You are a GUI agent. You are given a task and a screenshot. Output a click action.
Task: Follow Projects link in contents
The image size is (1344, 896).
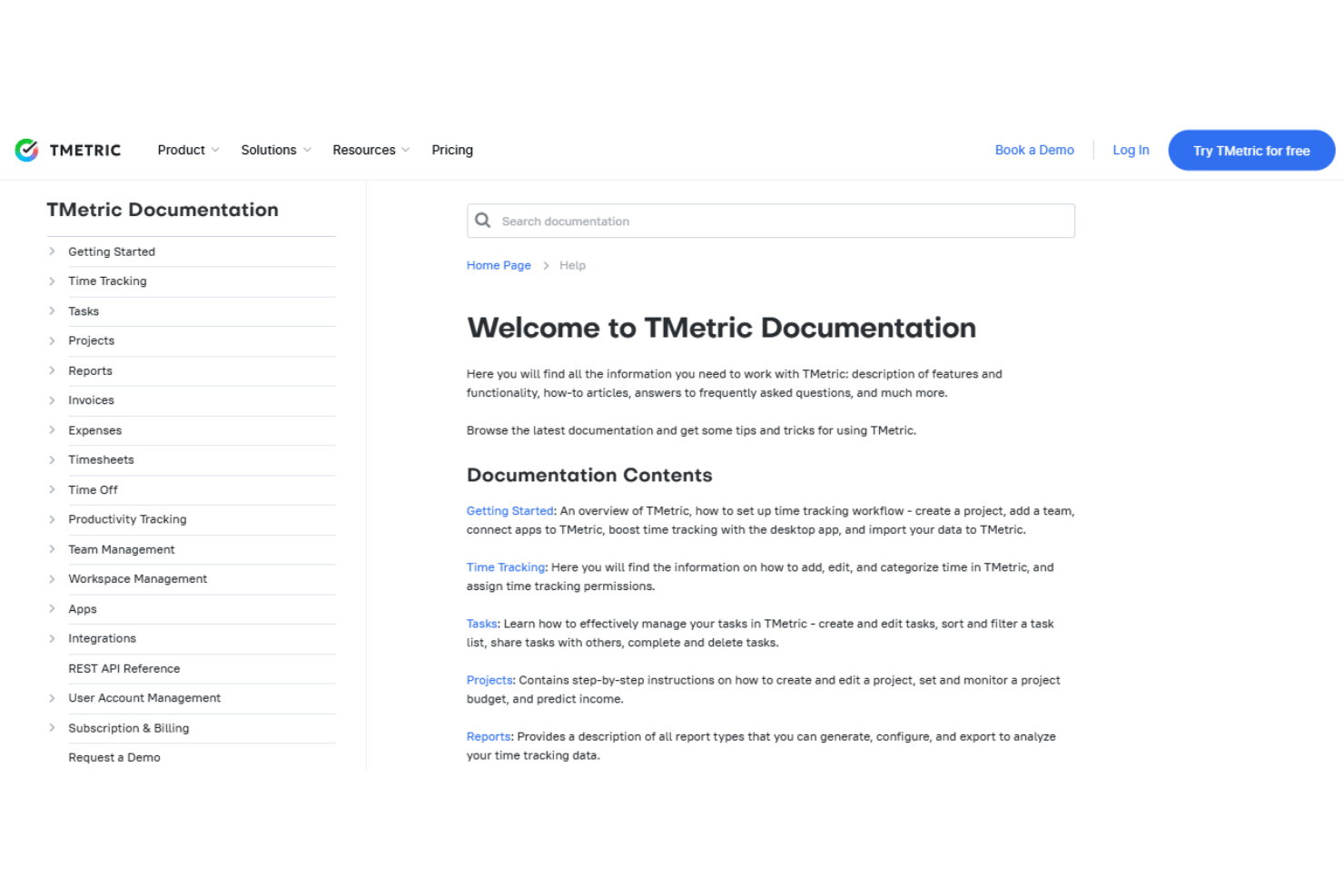pyautogui.click(x=490, y=680)
